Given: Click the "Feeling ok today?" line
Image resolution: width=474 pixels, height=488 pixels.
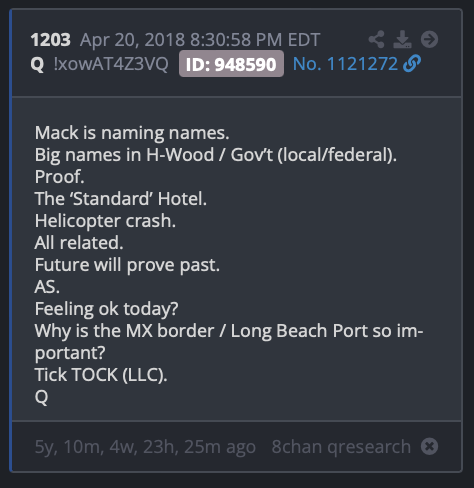Looking at the screenshot, I should 106,309.
